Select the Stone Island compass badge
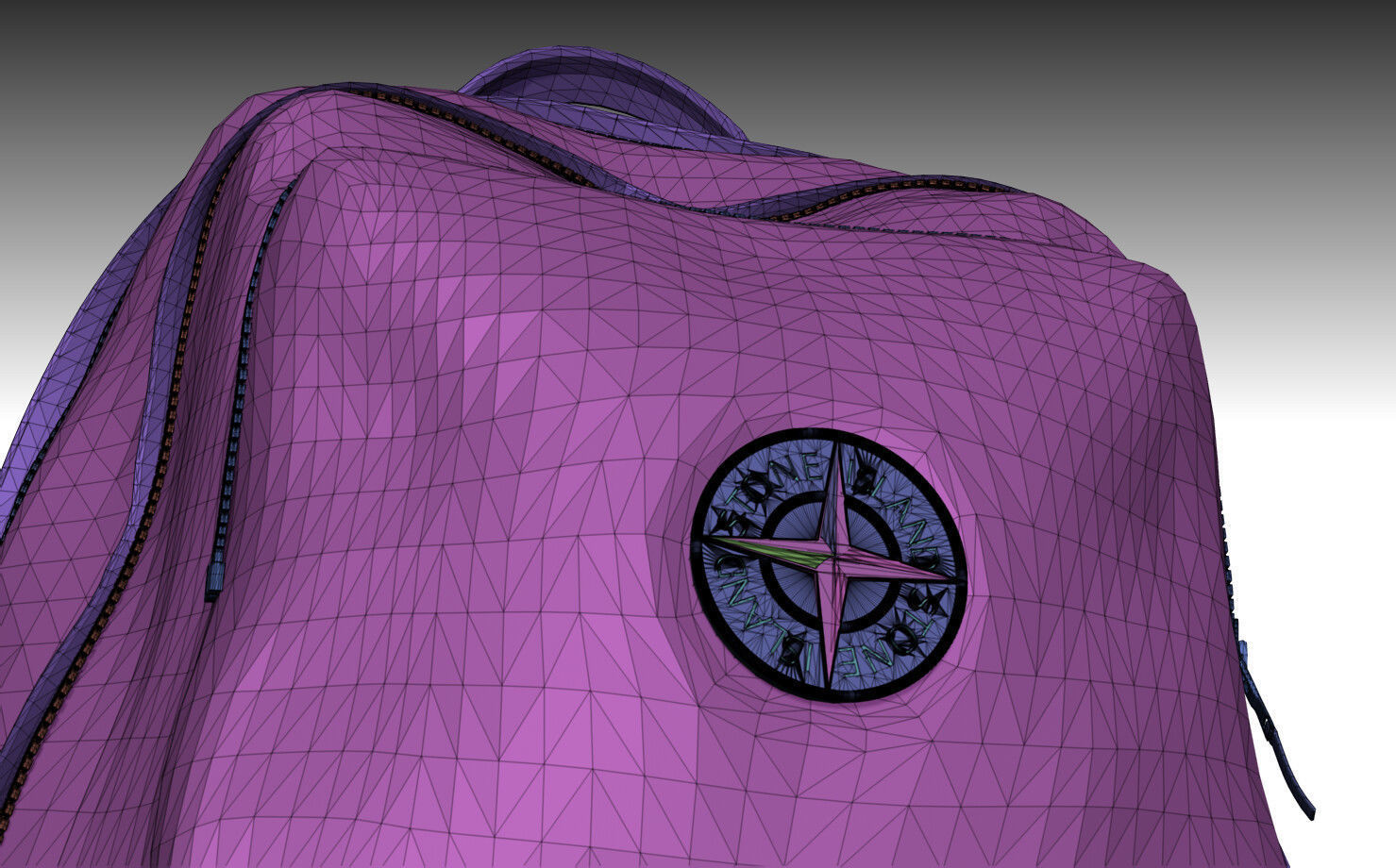The width and height of the screenshot is (1396, 868). [829, 565]
